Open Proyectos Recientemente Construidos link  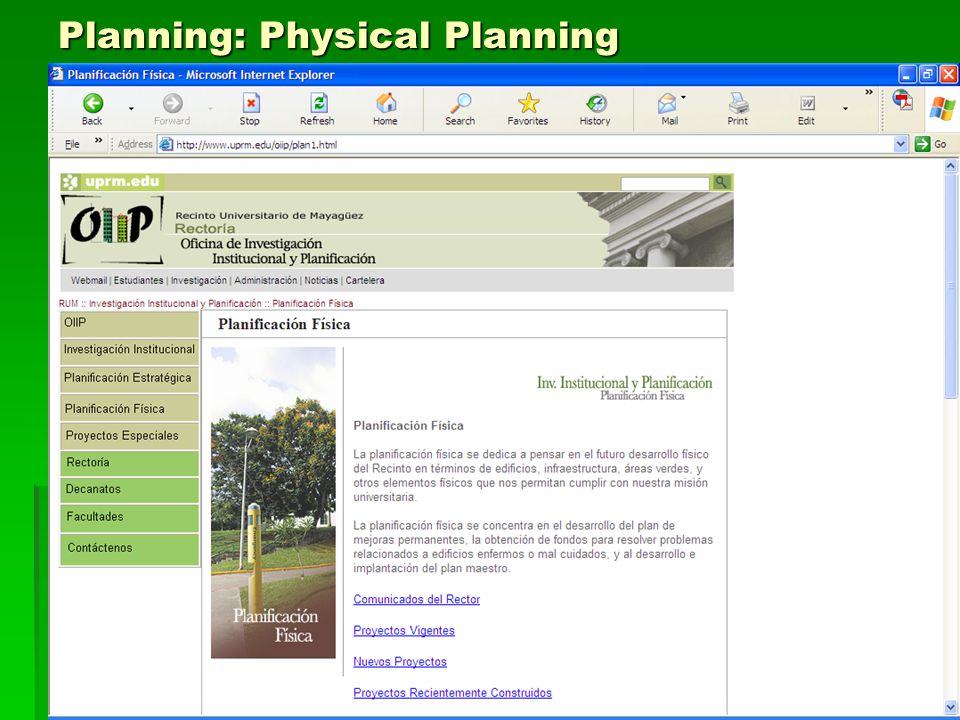pyautogui.click(x=452, y=693)
